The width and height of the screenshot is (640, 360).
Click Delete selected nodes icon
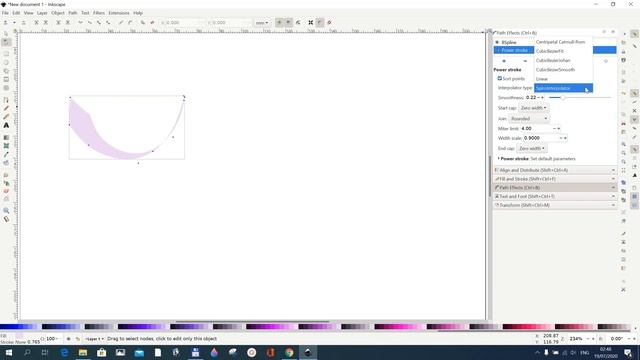tap(24, 22)
